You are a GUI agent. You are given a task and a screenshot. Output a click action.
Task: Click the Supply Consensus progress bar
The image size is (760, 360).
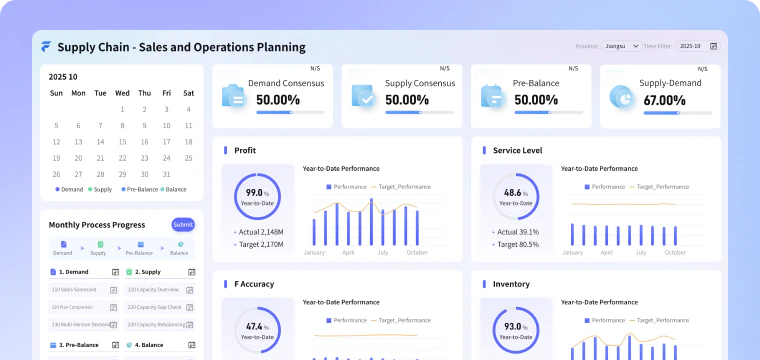click(x=420, y=112)
